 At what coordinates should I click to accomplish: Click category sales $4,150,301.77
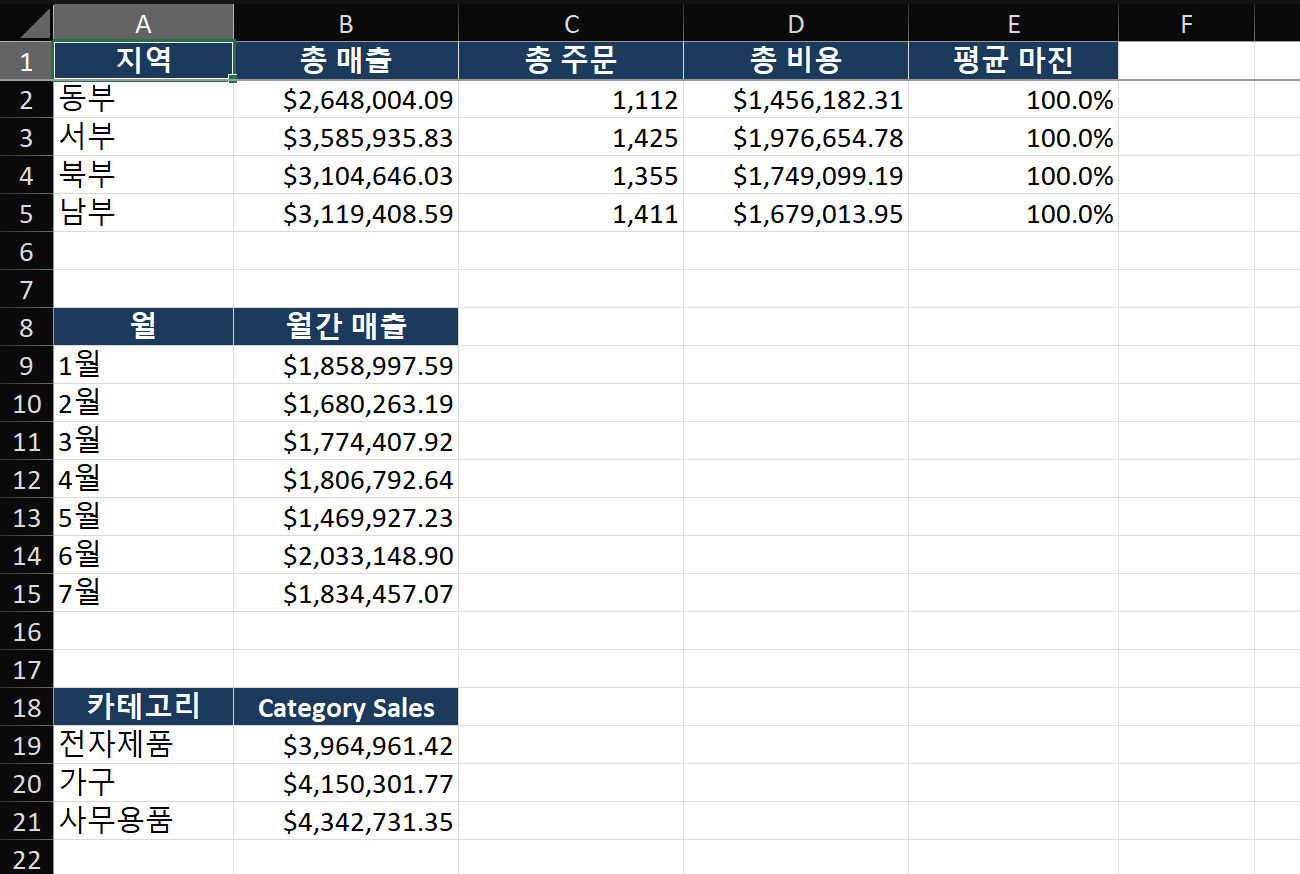346,783
